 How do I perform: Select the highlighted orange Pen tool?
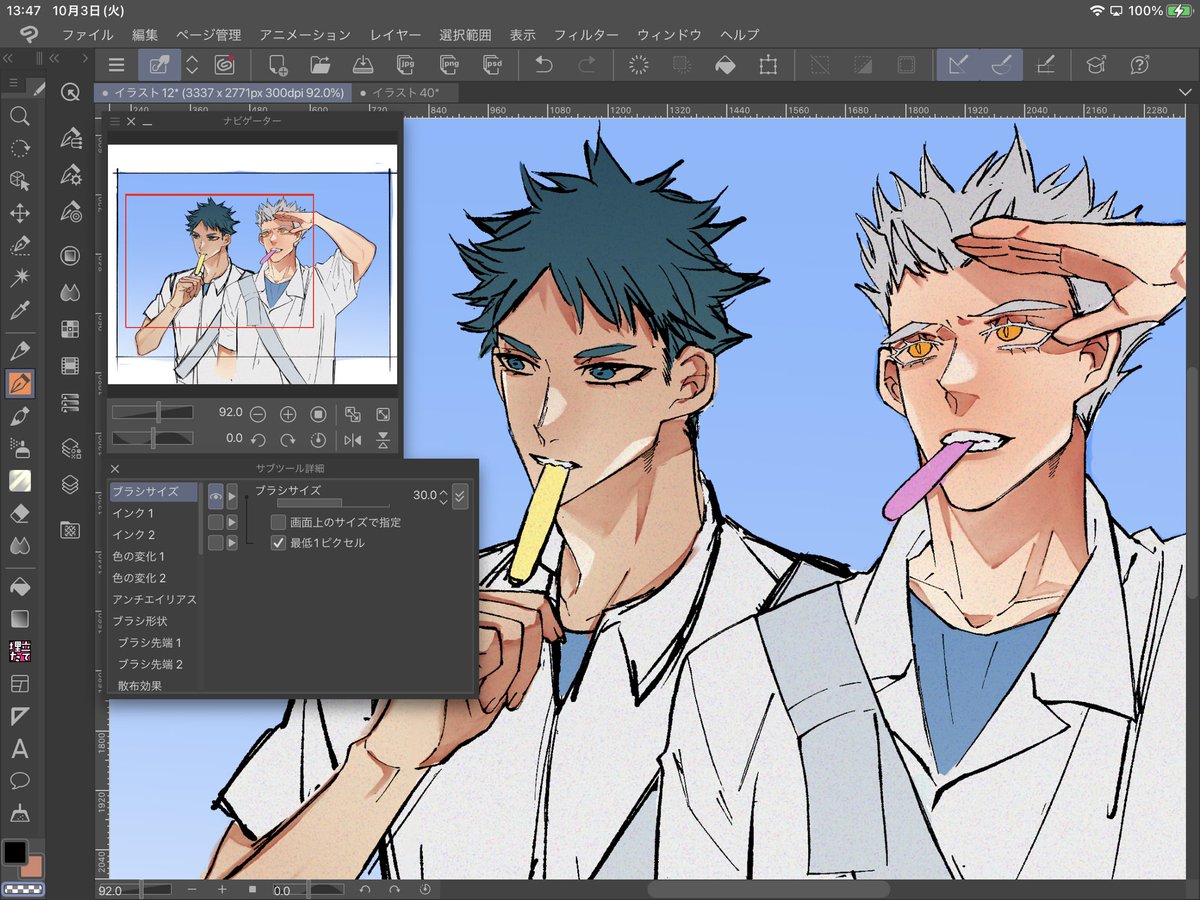(x=19, y=383)
